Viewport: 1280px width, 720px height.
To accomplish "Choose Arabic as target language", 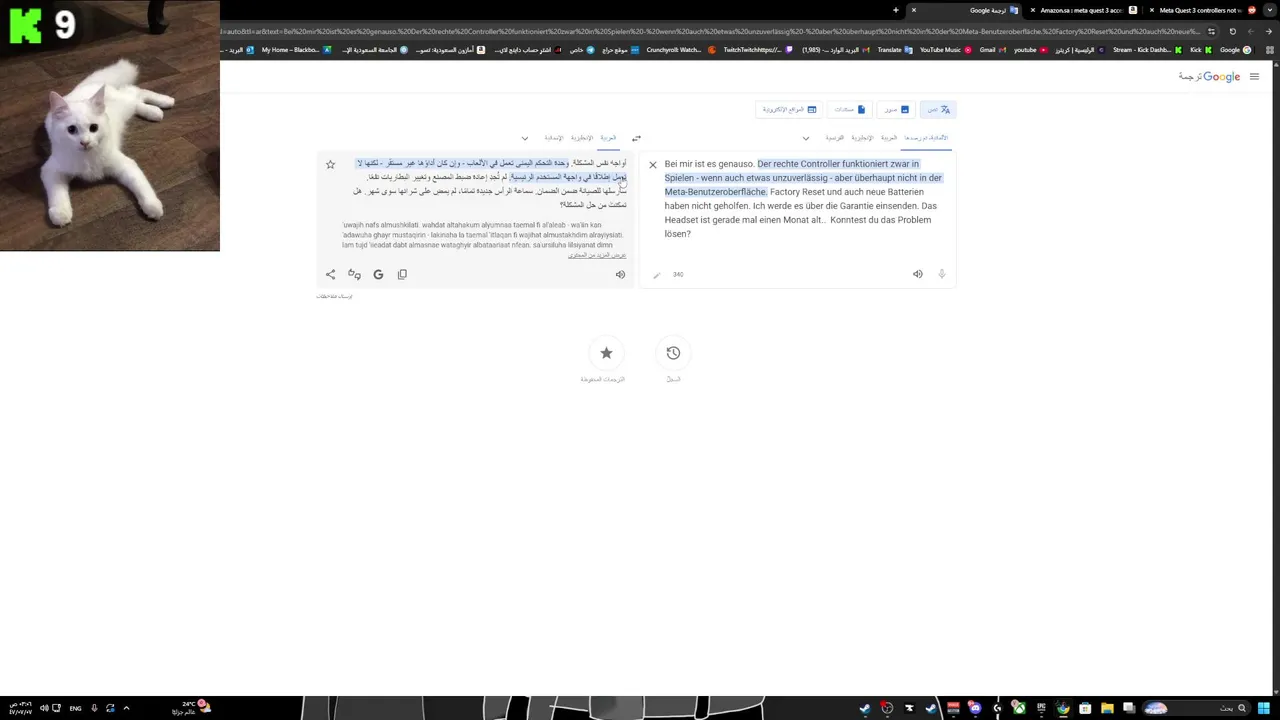I will point(608,138).
